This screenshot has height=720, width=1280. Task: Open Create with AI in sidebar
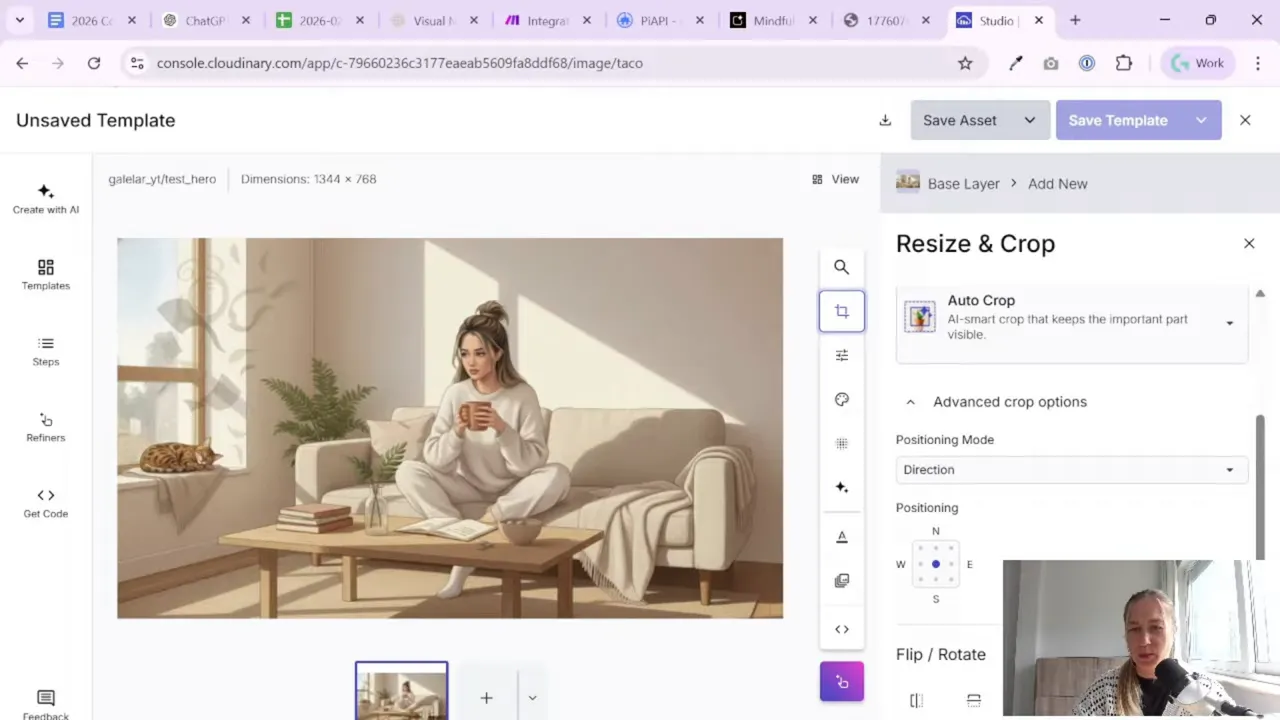[46, 199]
